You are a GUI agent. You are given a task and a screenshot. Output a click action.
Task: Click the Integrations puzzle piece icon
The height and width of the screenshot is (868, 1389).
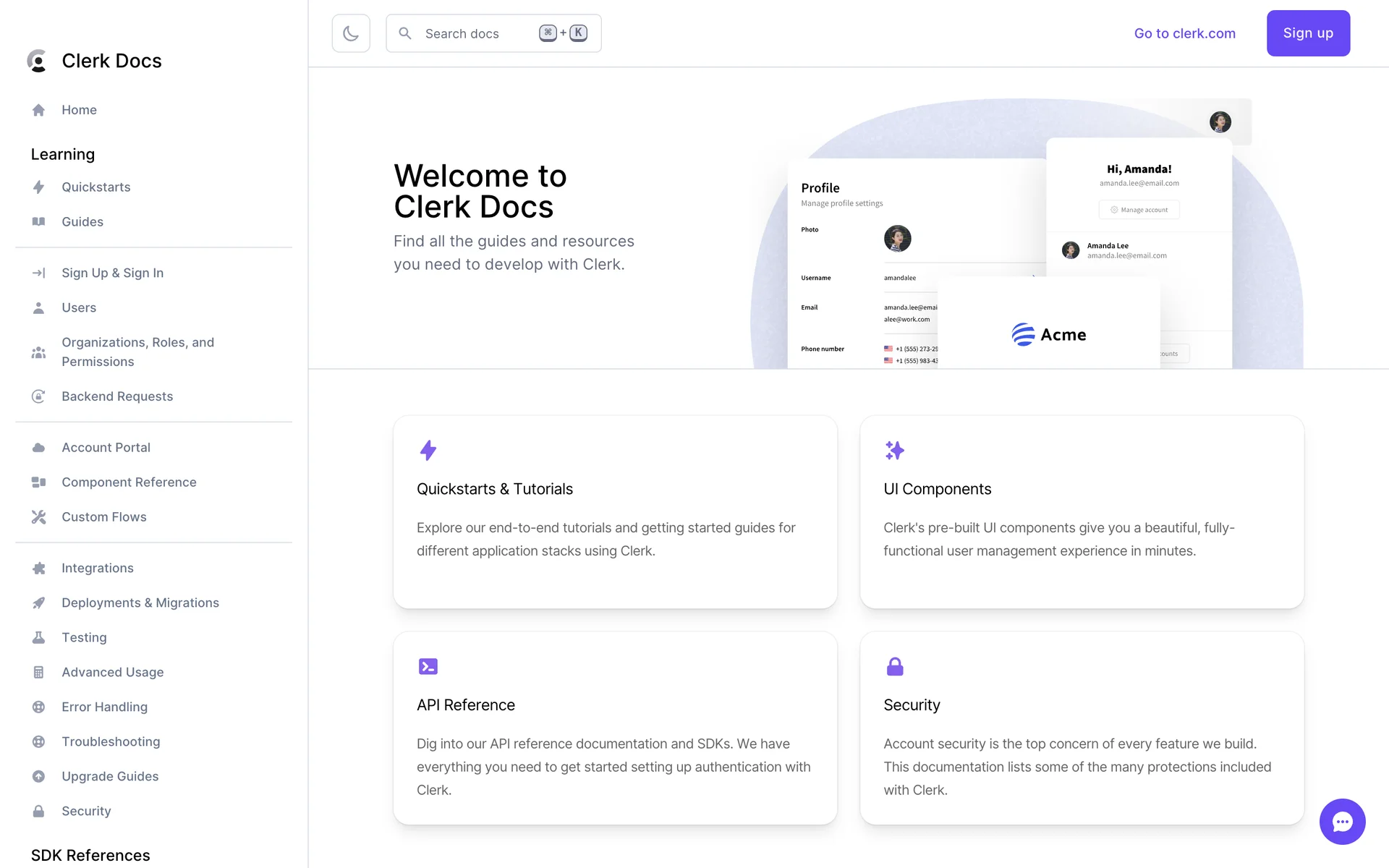point(39,569)
